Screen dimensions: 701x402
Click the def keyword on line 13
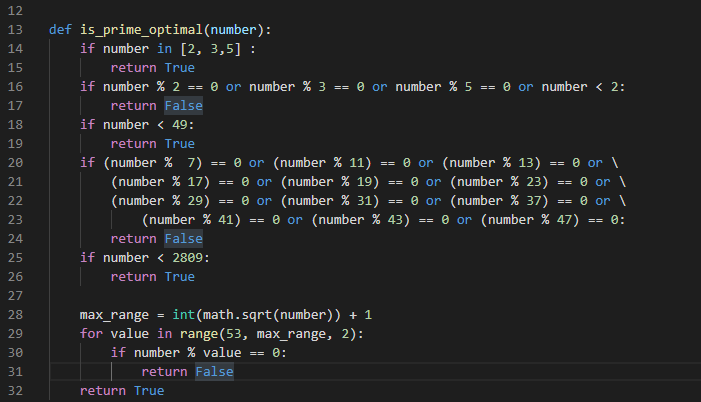60,30
